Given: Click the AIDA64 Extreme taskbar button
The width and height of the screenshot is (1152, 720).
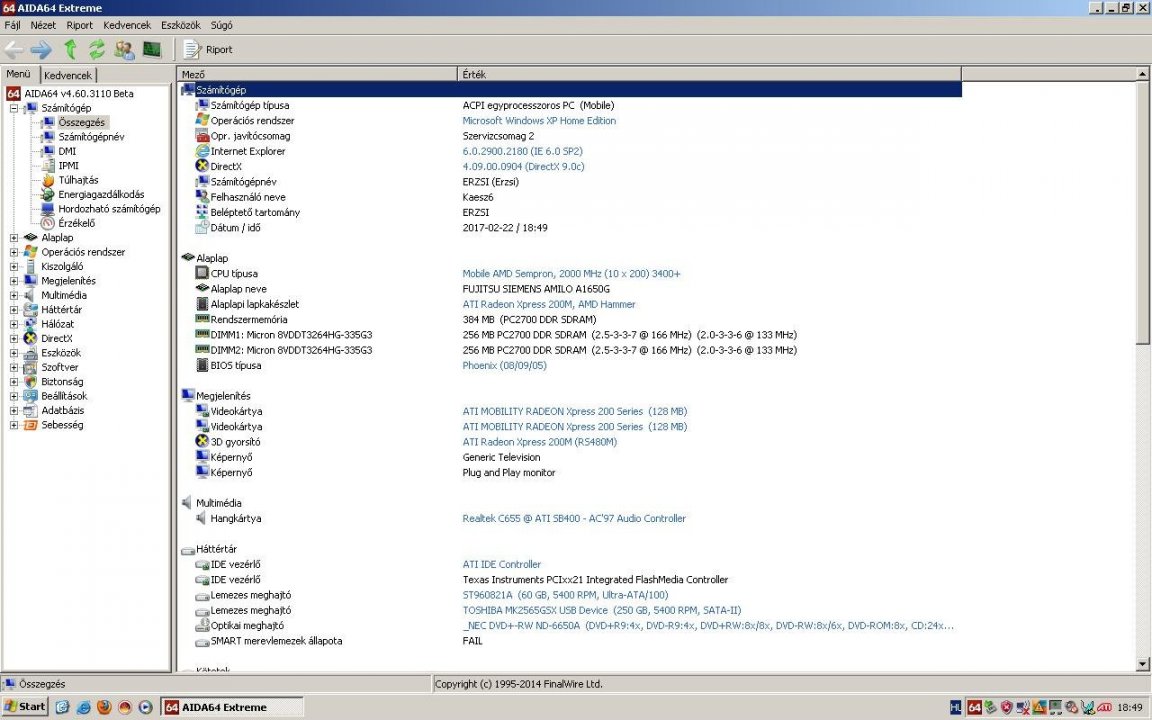Looking at the screenshot, I should [232, 708].
